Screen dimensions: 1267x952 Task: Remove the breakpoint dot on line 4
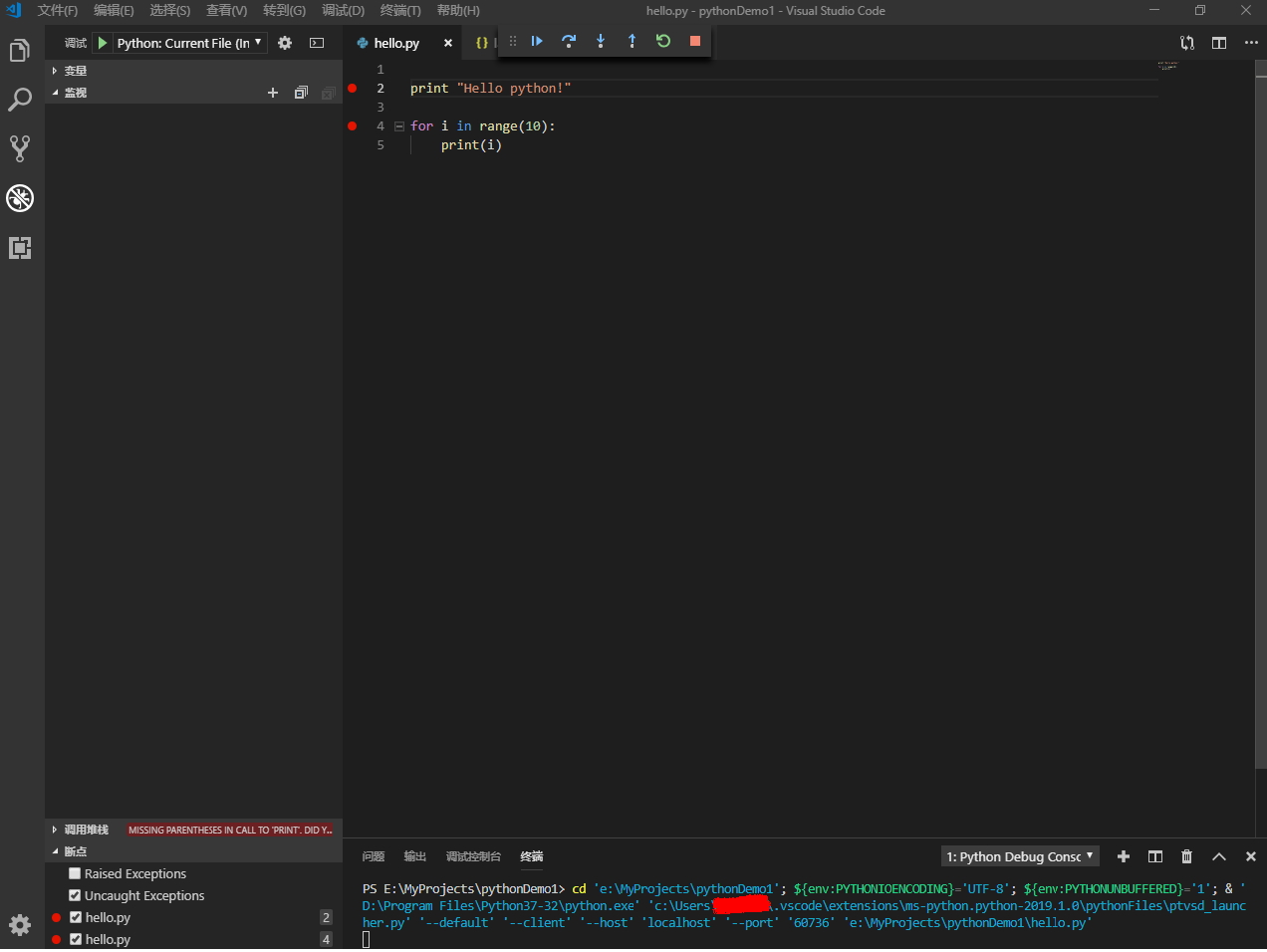353,125
